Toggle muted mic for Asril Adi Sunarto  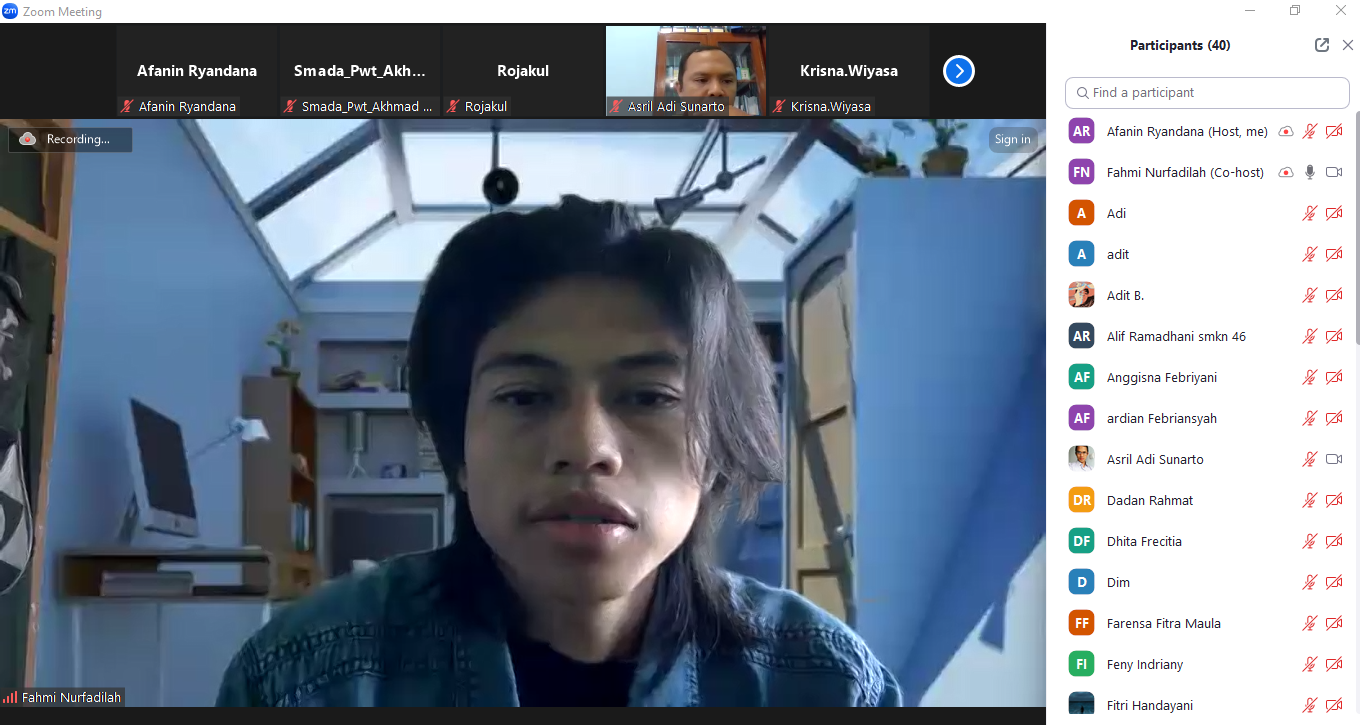[1310, 459]
